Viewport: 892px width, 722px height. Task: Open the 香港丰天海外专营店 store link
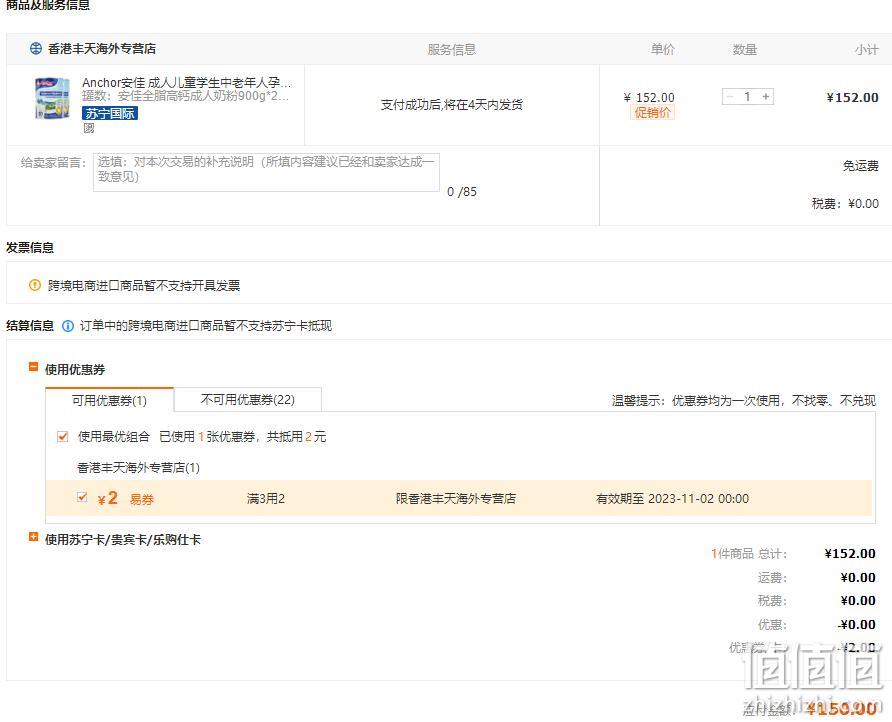click(102, 49)
